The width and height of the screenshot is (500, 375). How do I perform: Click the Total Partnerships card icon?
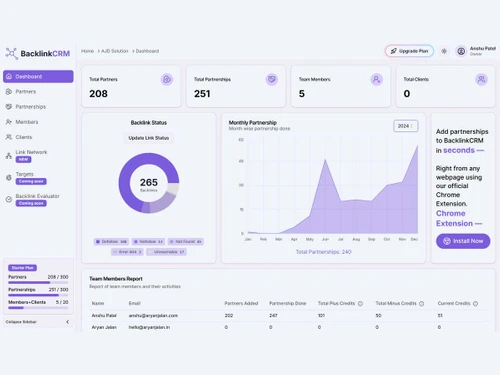point(272,79)
